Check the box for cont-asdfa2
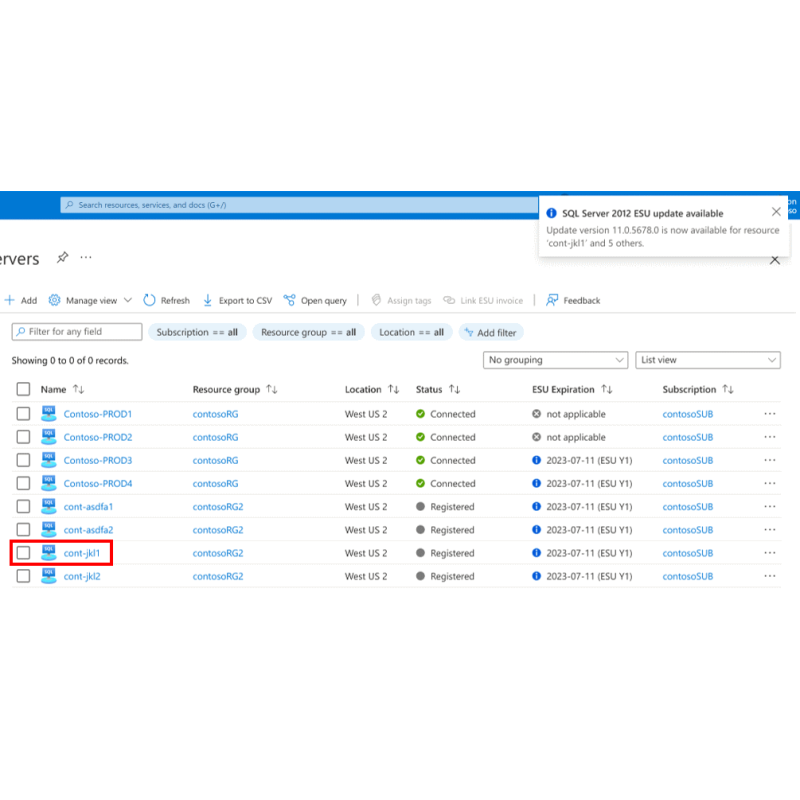 point(23,530)
